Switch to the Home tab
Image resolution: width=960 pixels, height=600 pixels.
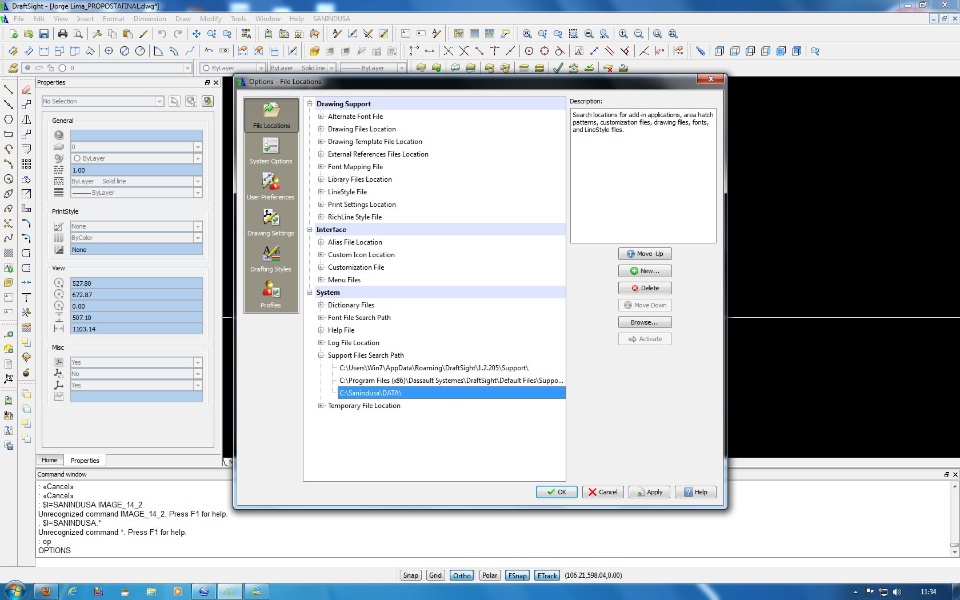pos(49,460)
